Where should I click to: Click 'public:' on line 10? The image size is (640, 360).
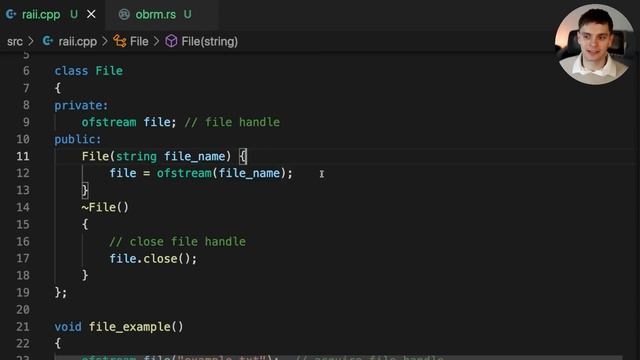pos(78,140)
